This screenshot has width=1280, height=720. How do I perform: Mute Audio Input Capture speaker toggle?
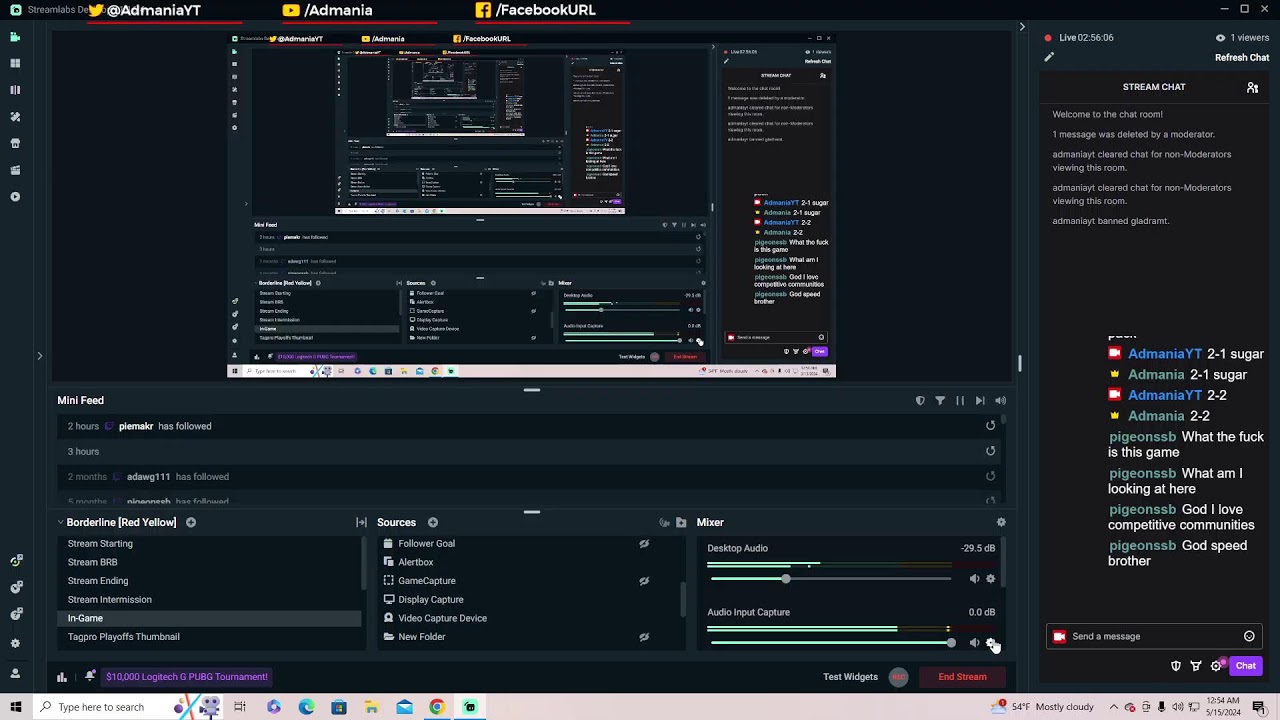coord(974,643)
